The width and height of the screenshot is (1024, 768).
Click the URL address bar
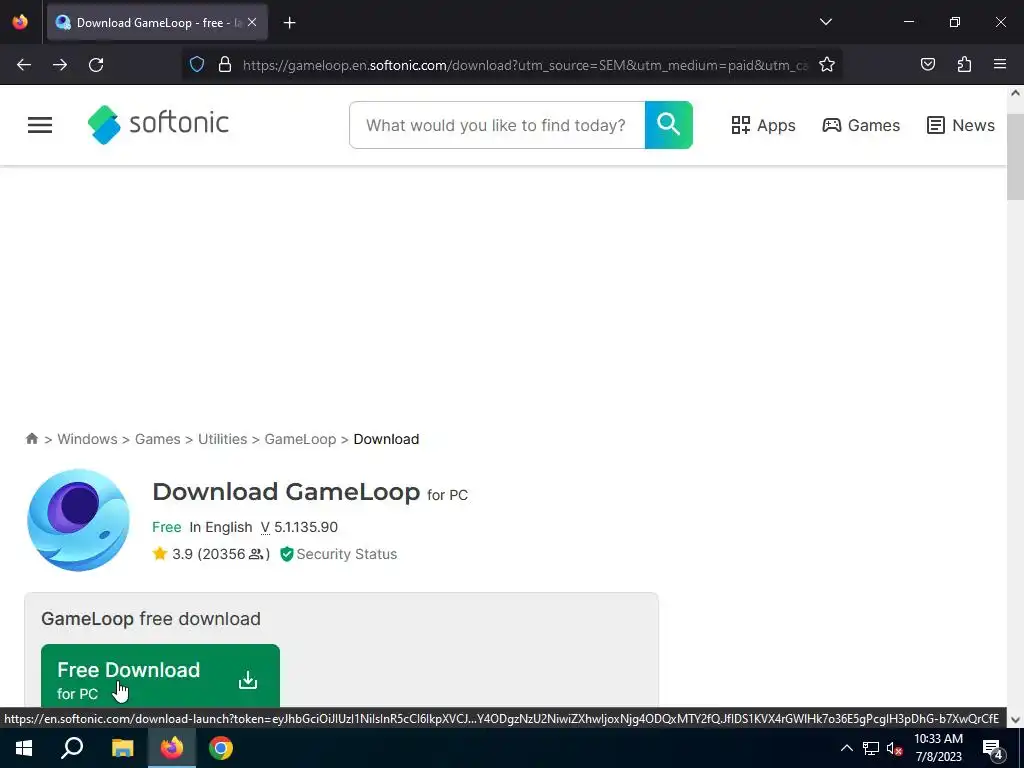pos(526,65)
